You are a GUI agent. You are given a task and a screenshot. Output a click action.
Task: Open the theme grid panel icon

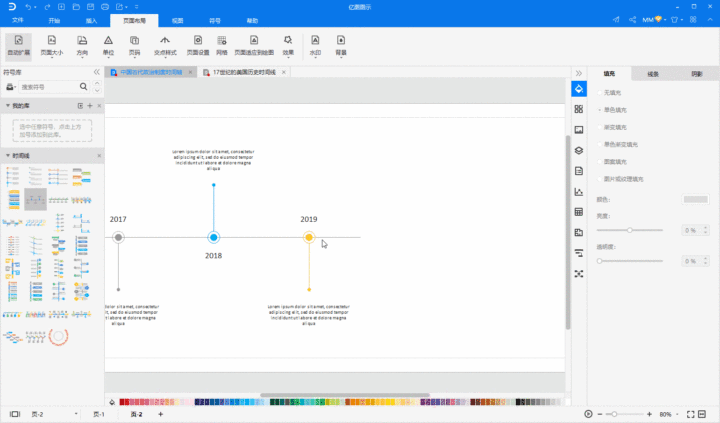(579, 109)
